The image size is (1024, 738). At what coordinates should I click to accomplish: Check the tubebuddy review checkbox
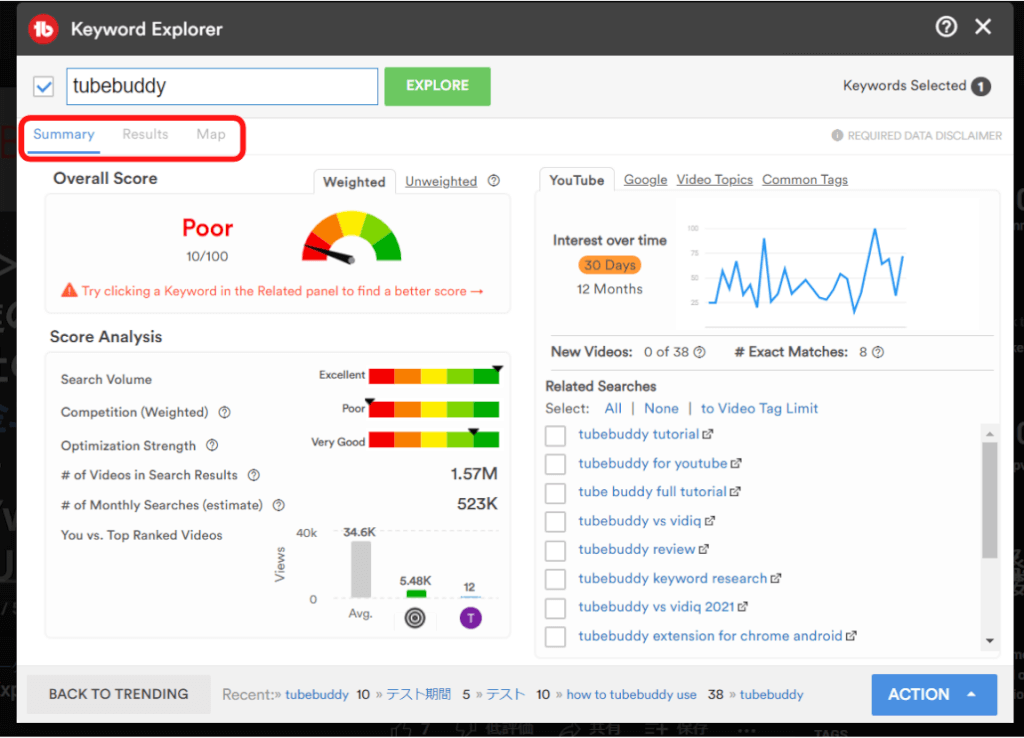click(x=555, y=550)
